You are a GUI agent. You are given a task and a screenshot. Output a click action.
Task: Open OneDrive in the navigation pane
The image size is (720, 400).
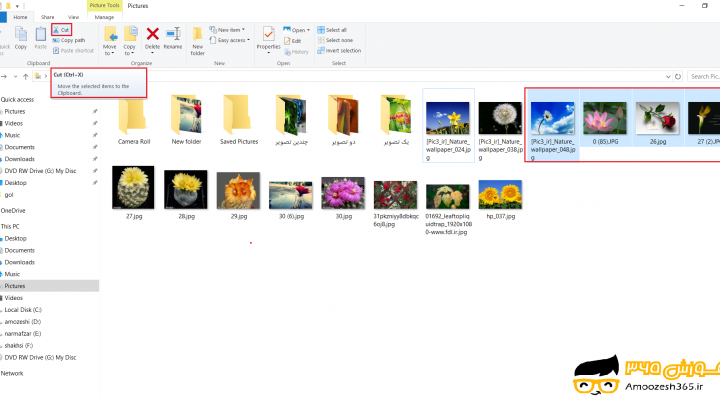point(13,211)
